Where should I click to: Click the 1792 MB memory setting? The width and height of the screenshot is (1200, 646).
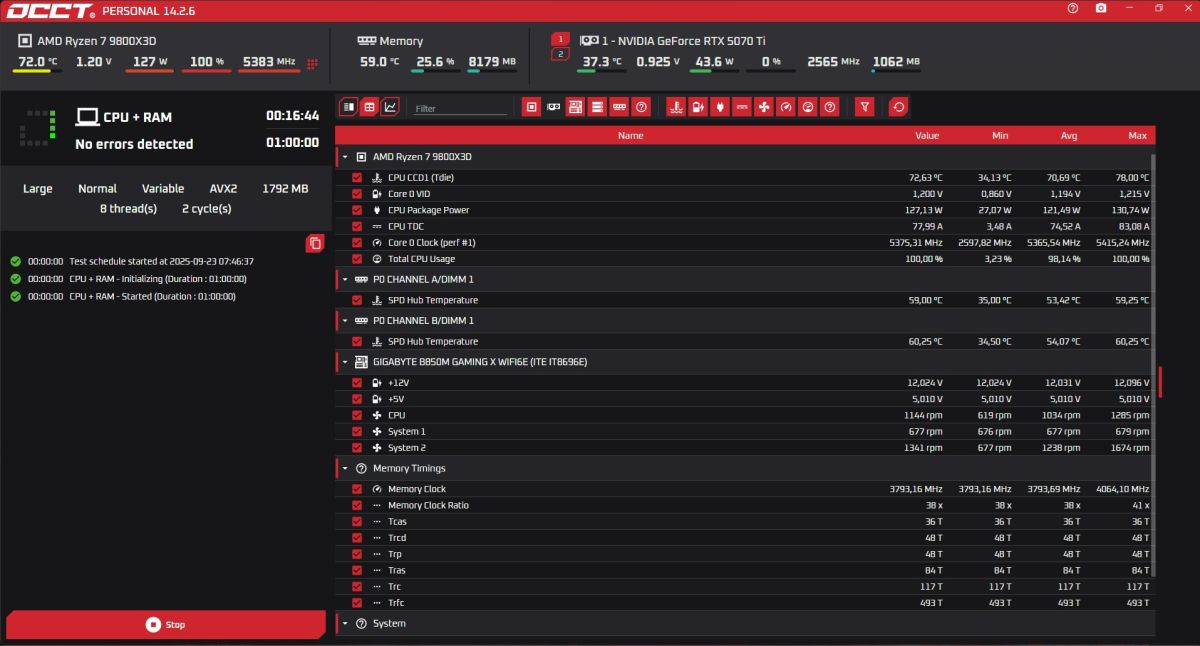tap(285, 188)
